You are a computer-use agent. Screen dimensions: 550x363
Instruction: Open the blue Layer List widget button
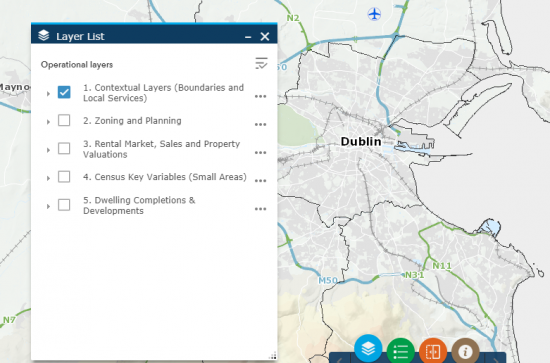tap(368, 349)
